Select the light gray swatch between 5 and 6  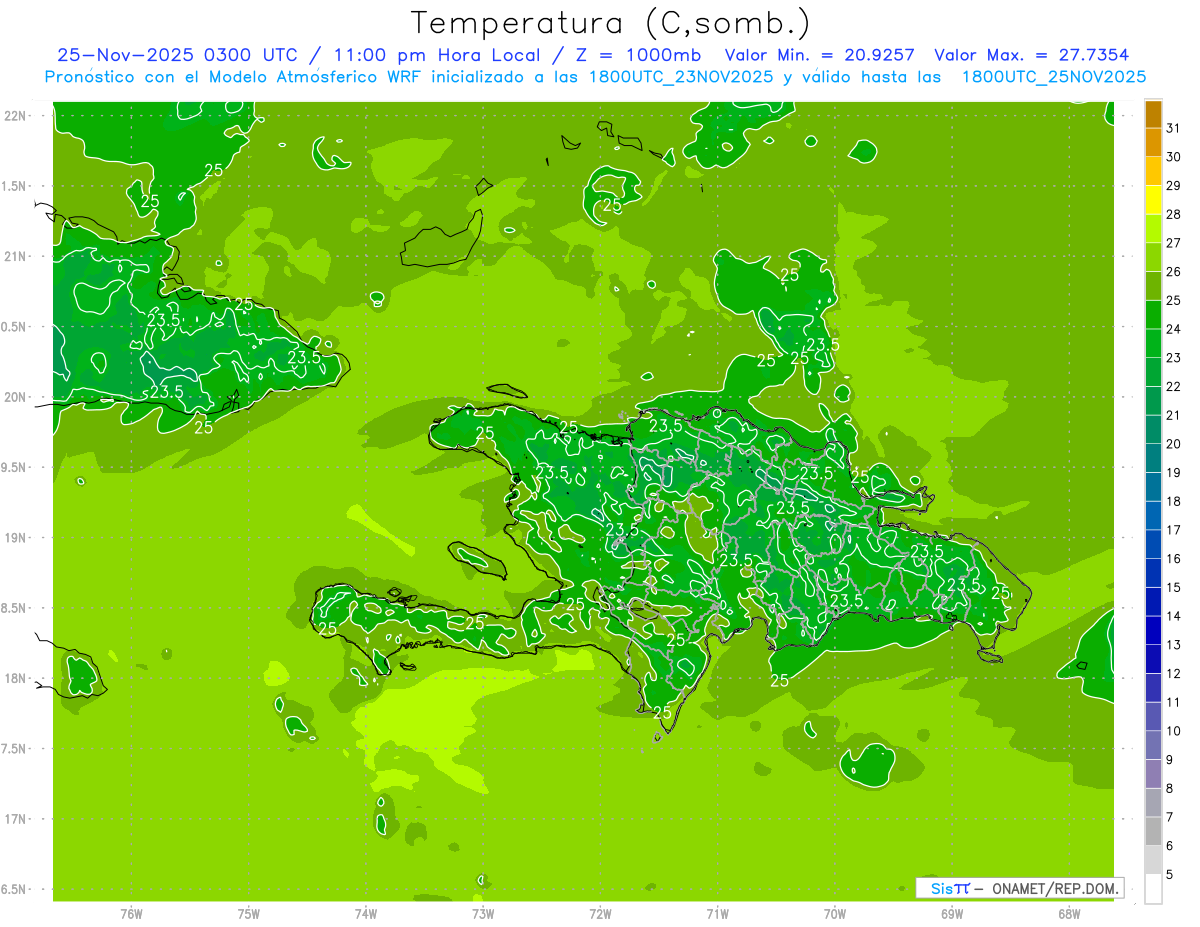1153,860
